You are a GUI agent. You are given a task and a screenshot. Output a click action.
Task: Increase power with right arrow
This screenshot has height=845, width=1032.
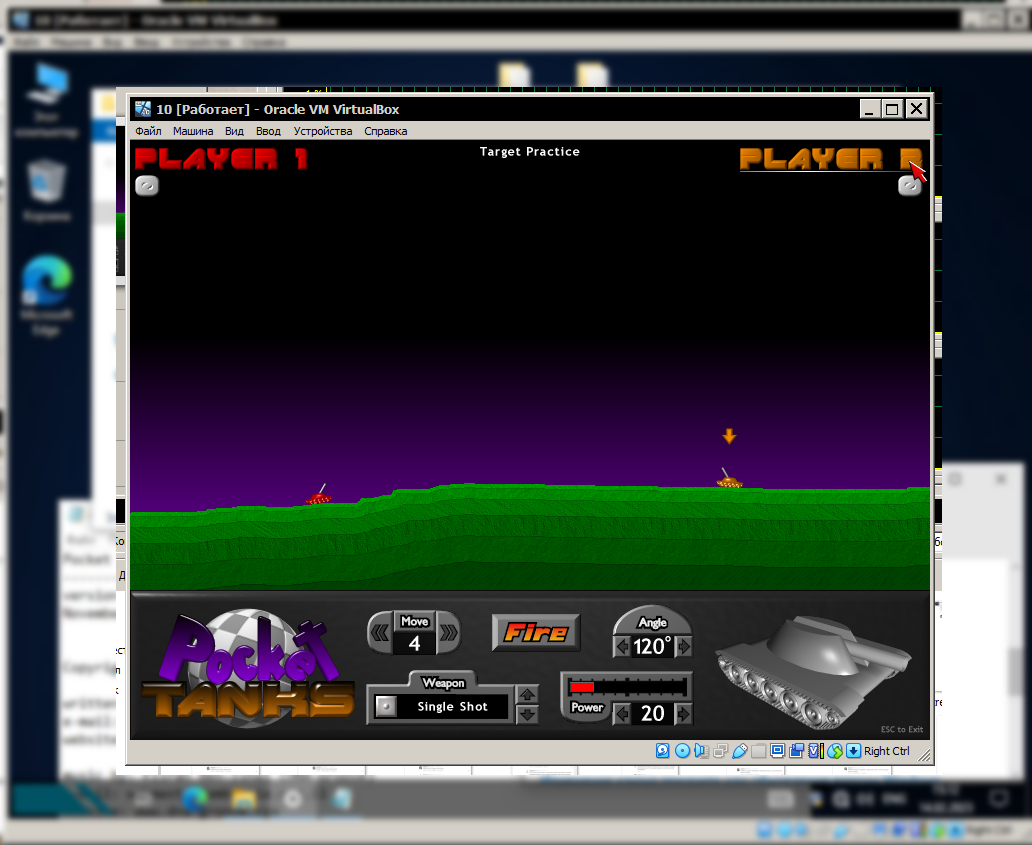684,713
